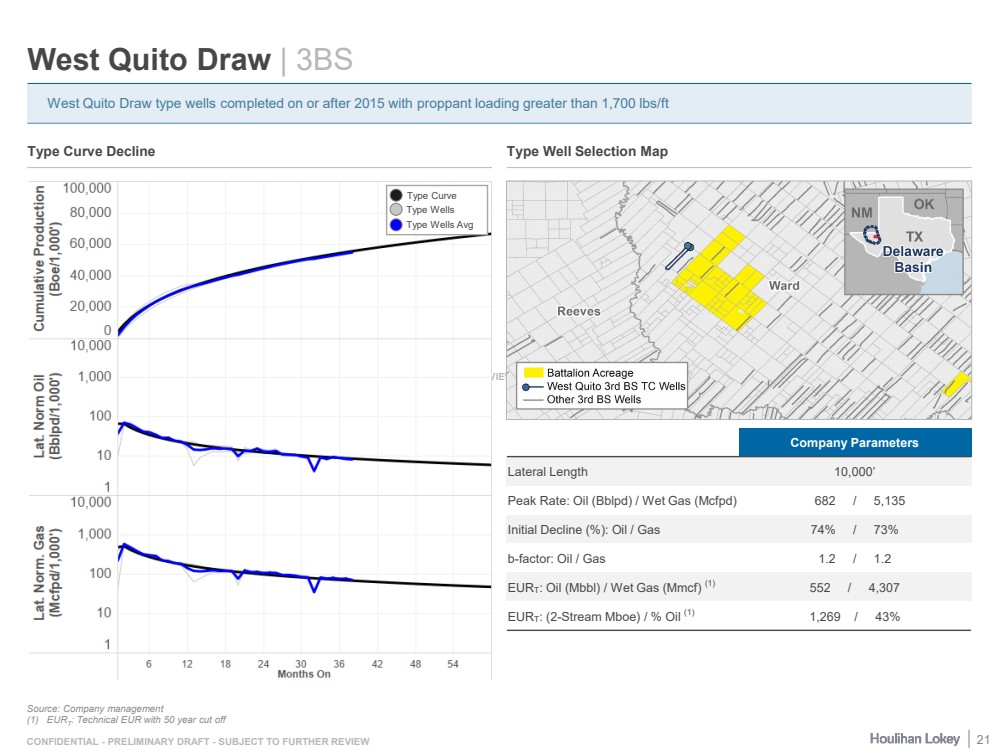Click the b-factor Oil / Gas row
Image resolution: width=999 pixels, height=750 pixels.
coord(738,558)
